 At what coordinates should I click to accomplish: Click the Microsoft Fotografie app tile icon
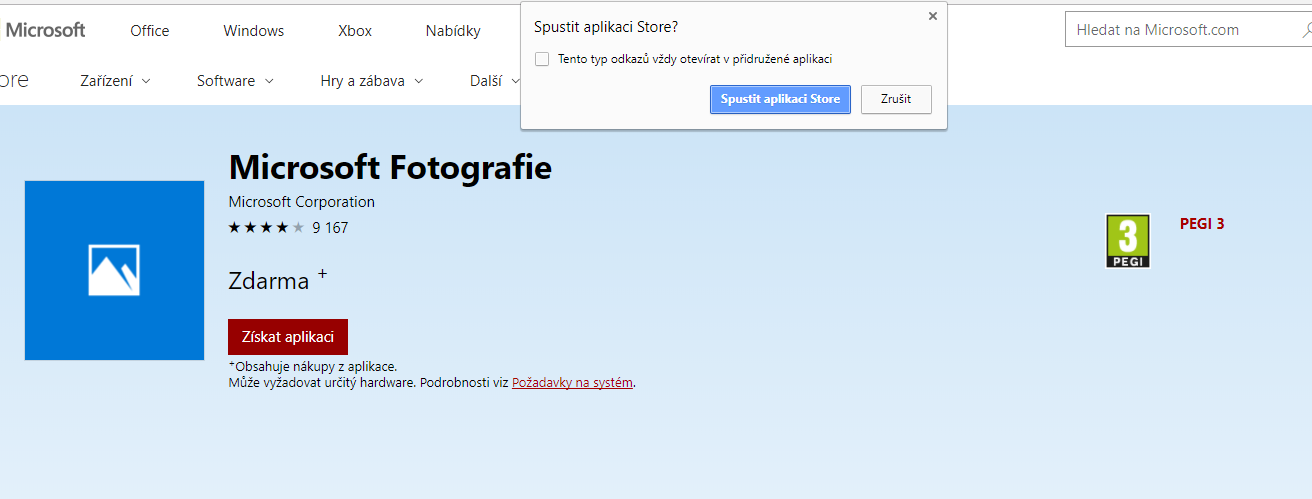[x=114, y=270]
